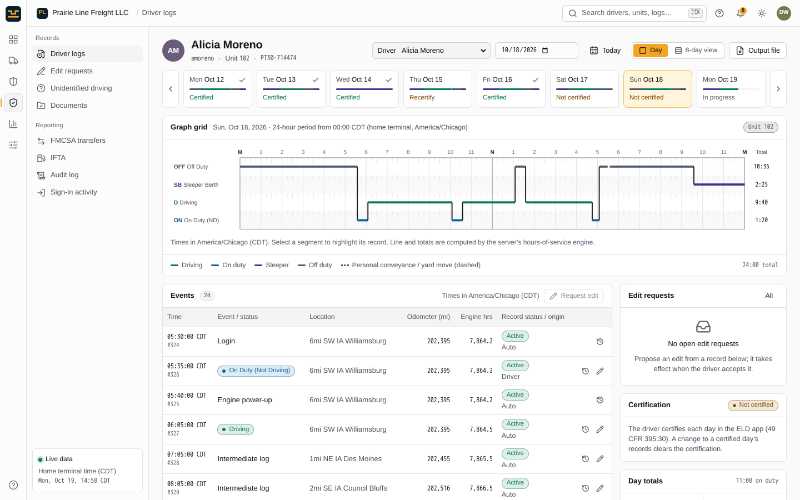Open the date picker calendar icon

545,50
